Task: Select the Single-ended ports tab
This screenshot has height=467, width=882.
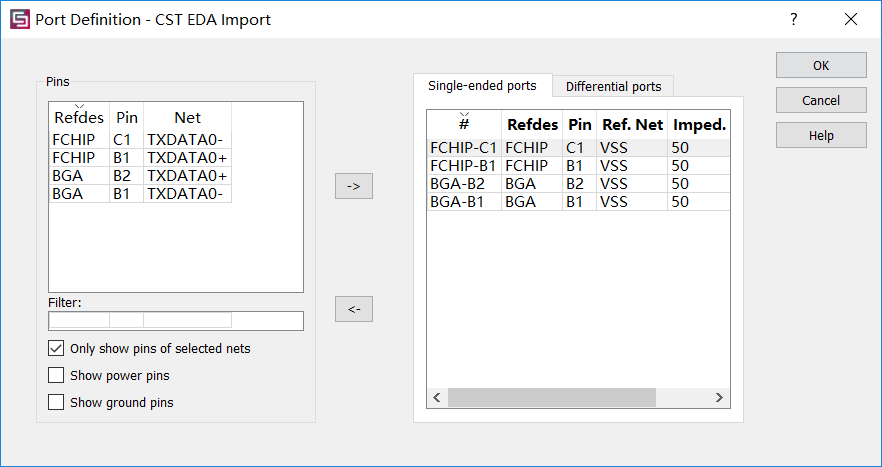Action: pyautogui.click(x=483, y=86)
